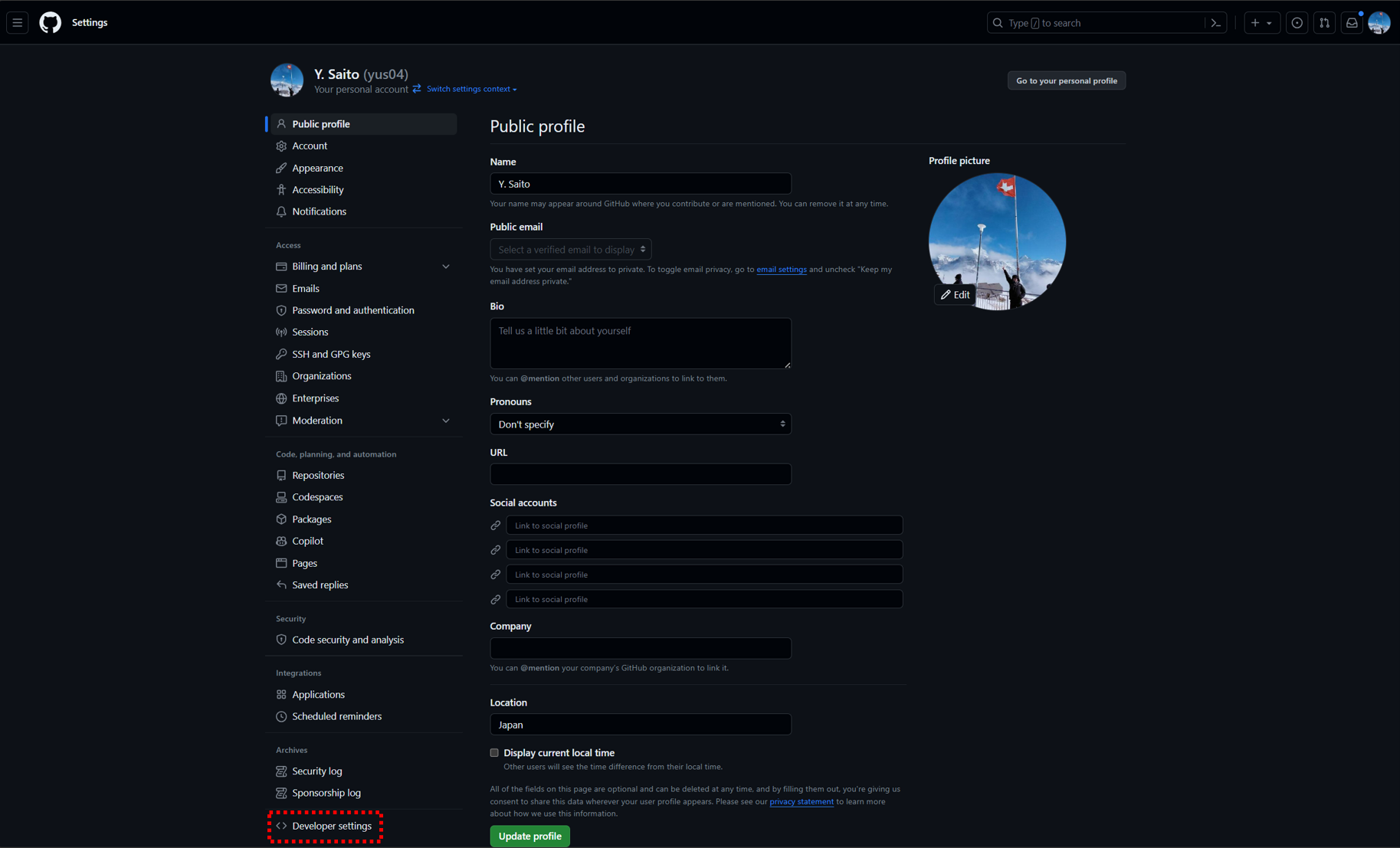Open Organizations settings
Image resolution: width=1400 pixels, height=848 pixels.
(363, 376)
